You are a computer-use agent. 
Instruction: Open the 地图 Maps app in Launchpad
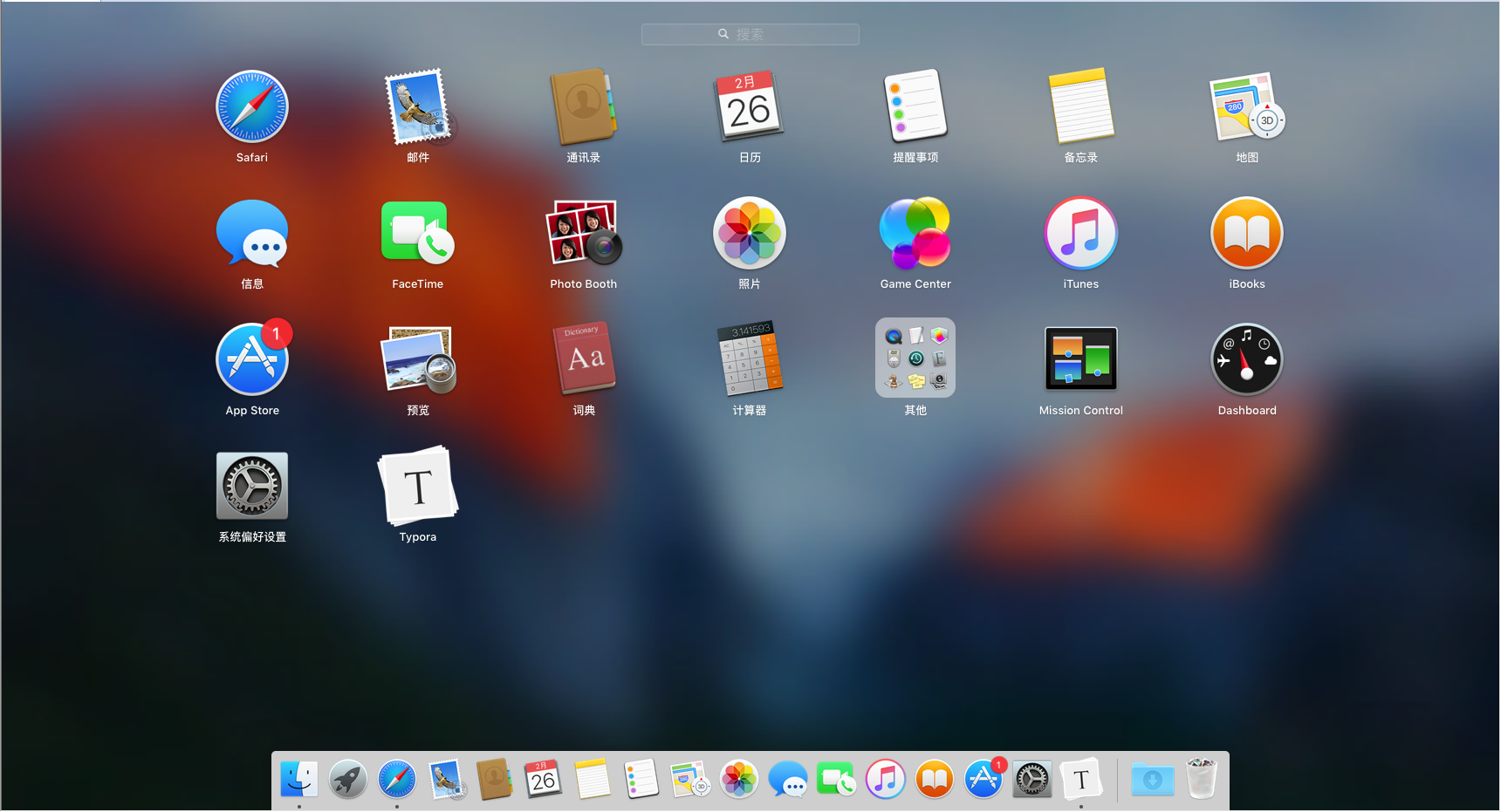pyautogui.click(x=1247, y=107)
